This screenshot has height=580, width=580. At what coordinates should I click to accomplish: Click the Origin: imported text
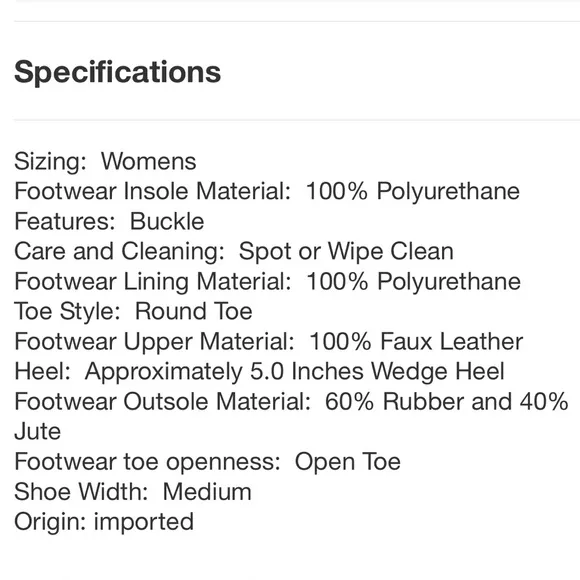(x=104, y=522)
